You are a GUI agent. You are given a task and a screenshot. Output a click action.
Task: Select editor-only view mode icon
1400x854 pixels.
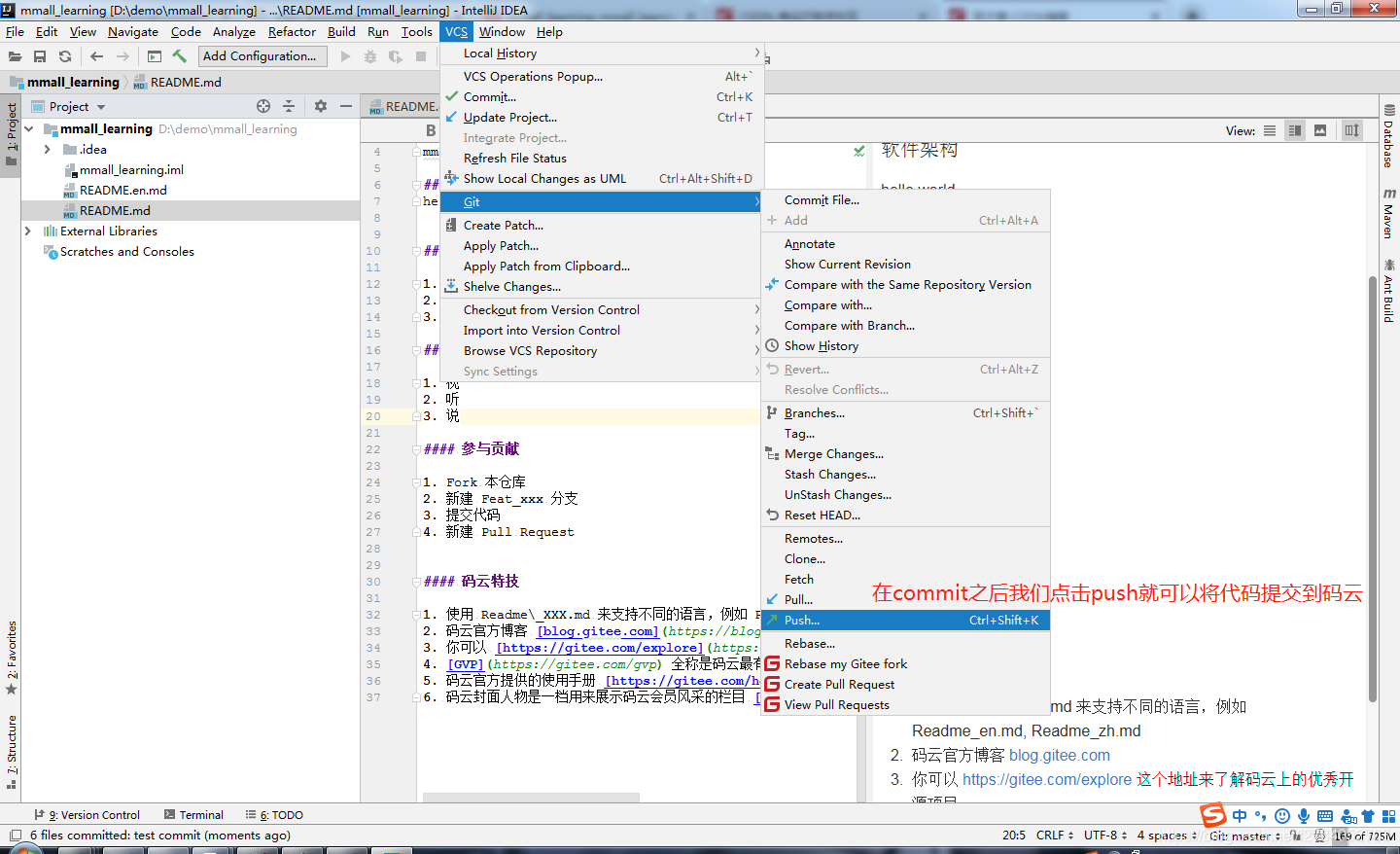coord(1270,130)
